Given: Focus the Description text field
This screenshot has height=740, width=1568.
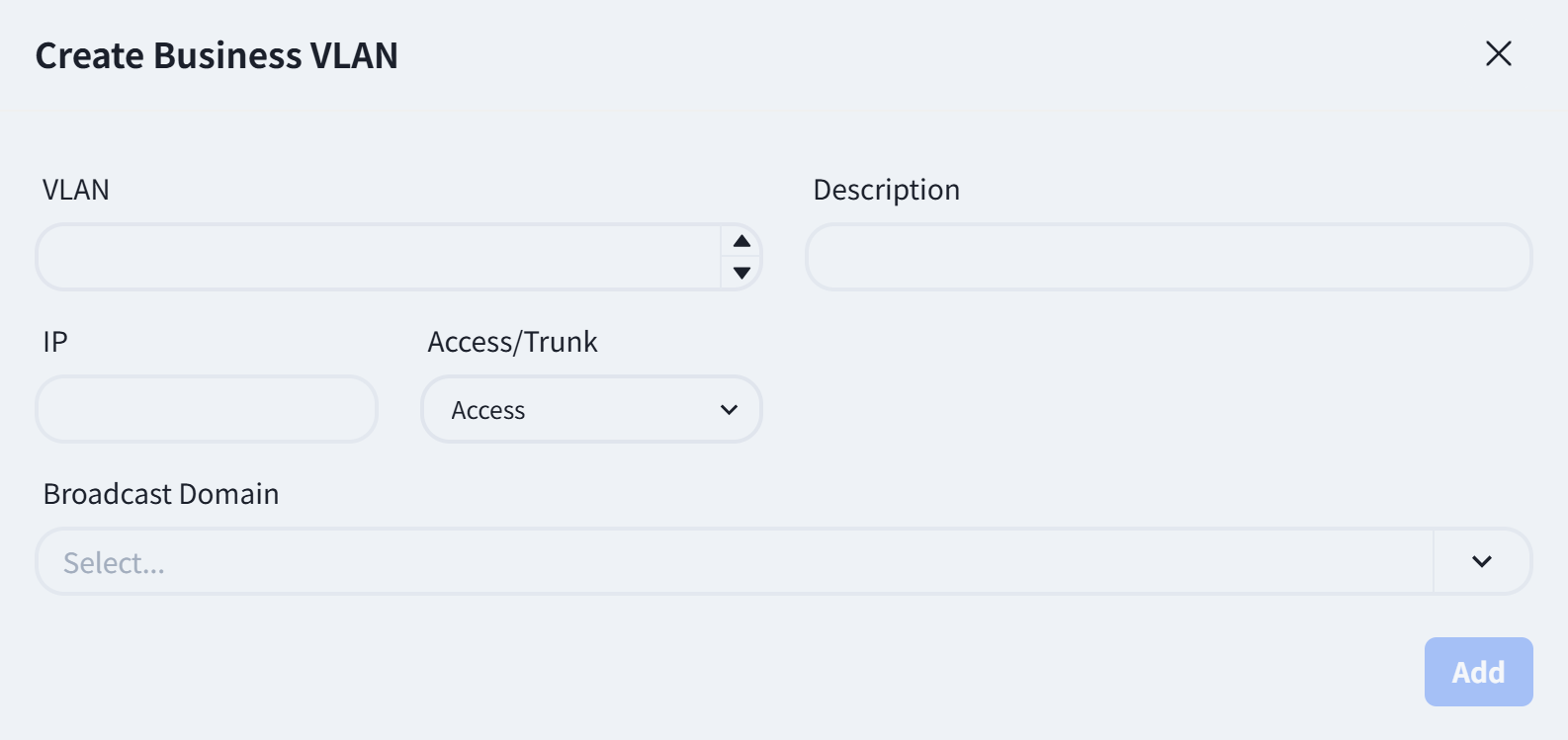Looking at the screenshot, I should [1169, 257].
